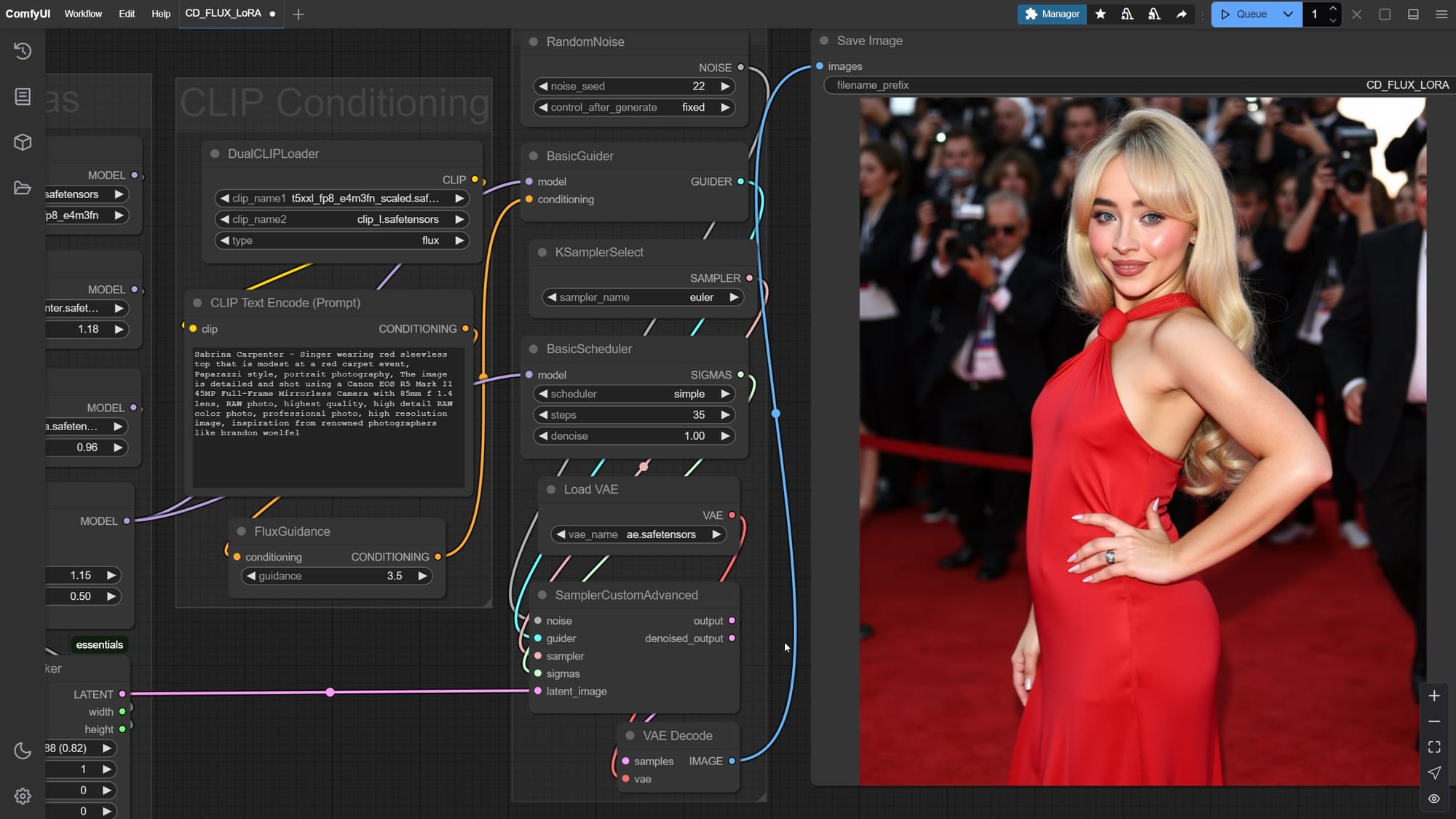Open the node library sidebar icon

23,97
